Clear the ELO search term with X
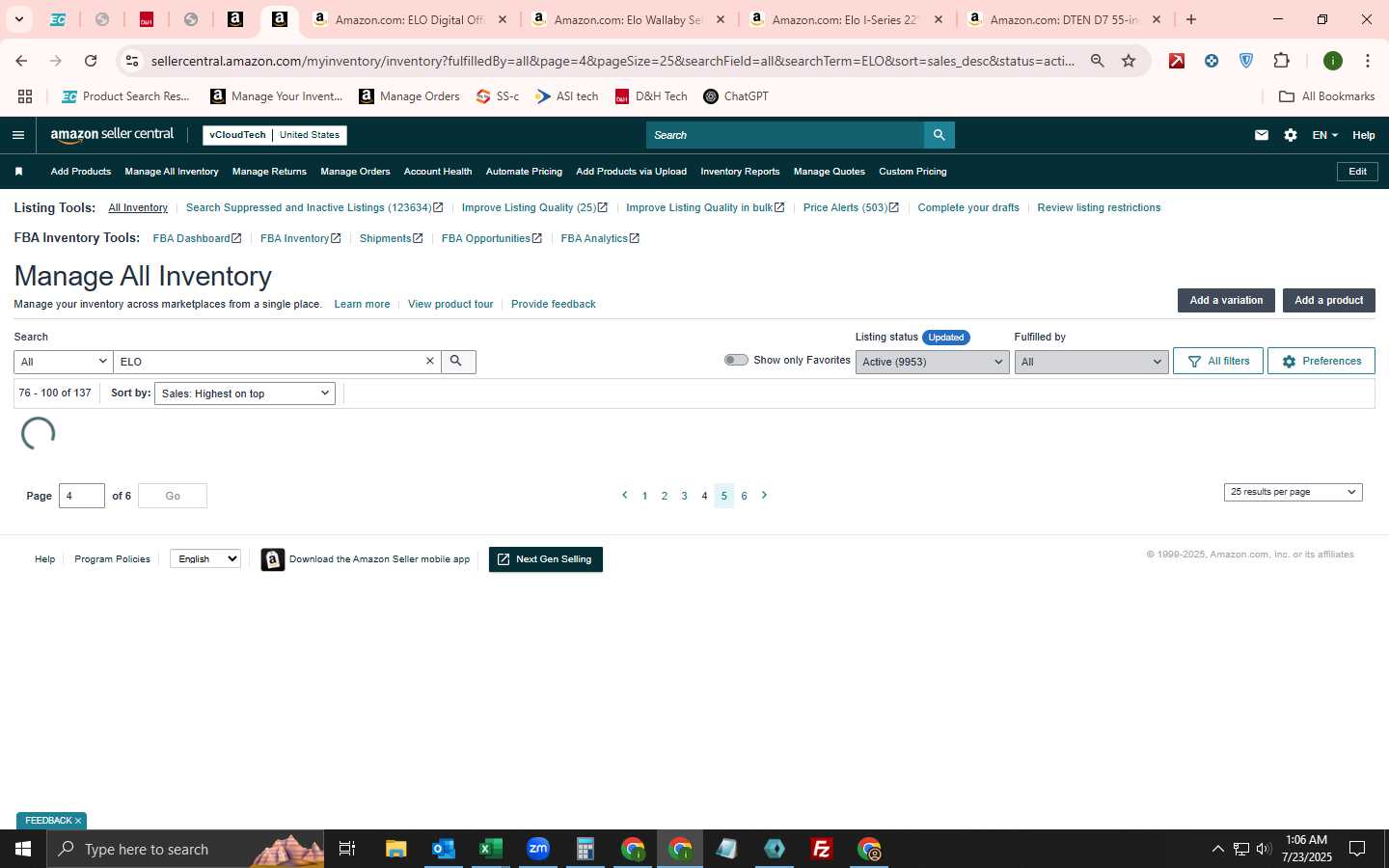Image resolution: width=1389 pixels, height=868 pixels. click(x=430, y=361)
